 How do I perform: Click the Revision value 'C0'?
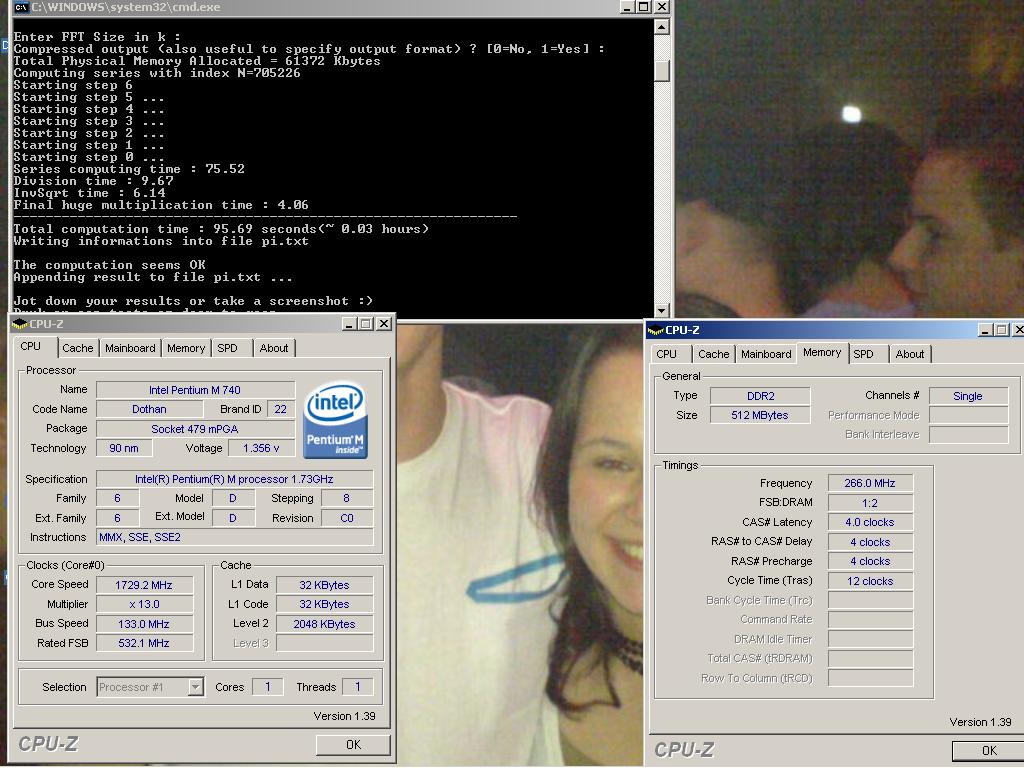tap(347, 519)
